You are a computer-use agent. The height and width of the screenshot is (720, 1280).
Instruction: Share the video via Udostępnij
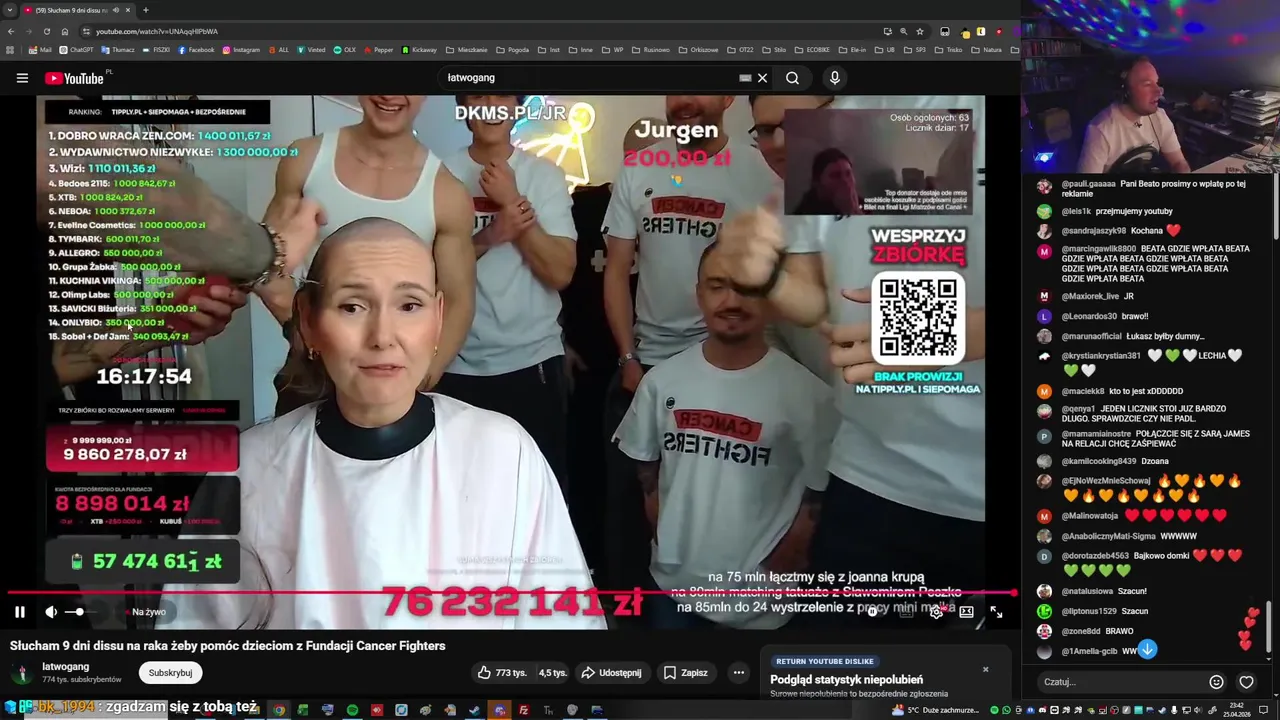tap(611, 673)
